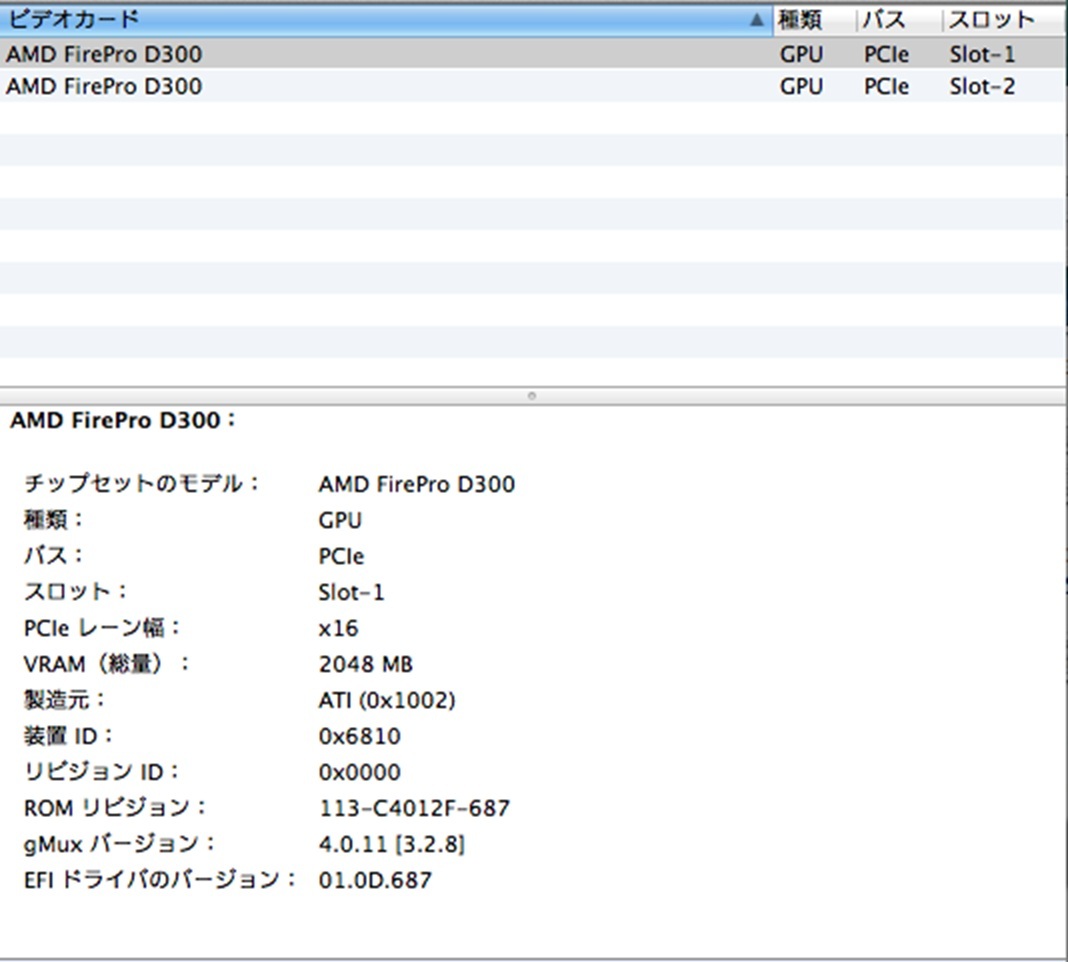The width and height of the screenshot is (1068, 962).
Task: Click the EFI ドライバのバージョン label
Action: pyautogui.click(x=160, y=880)
